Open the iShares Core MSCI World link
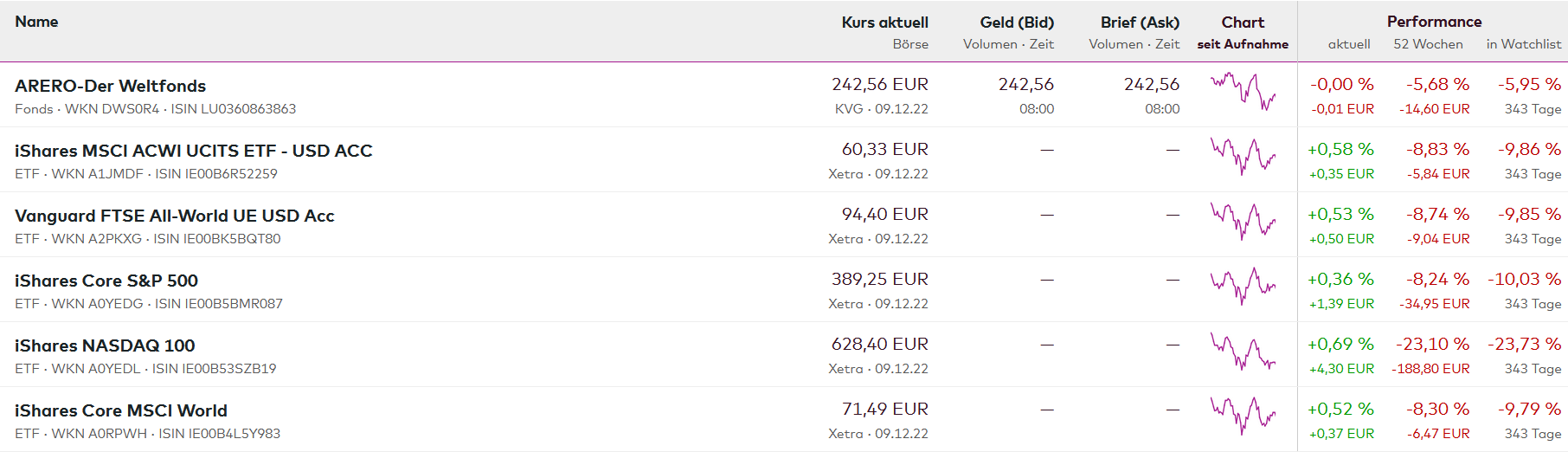This screenshot has height=452, width=1568. (x=121, y=410)
